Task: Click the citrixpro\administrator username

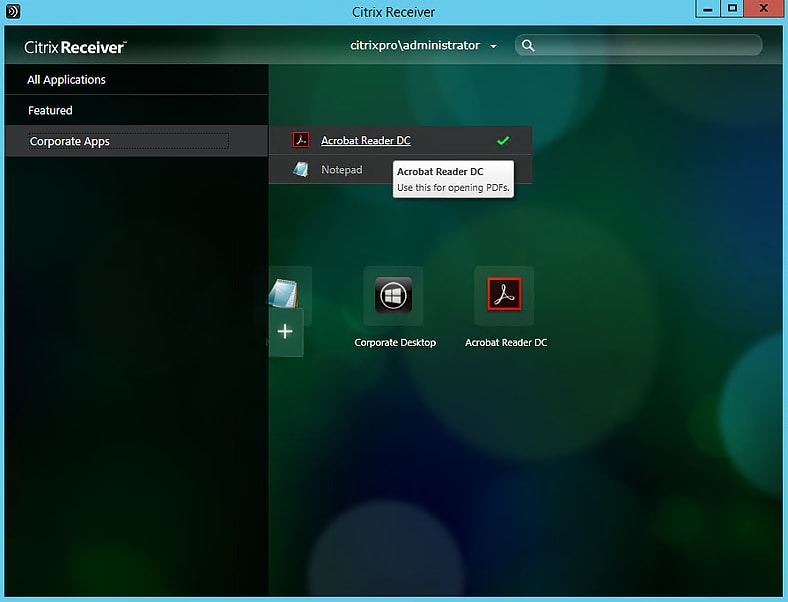Action: pos(415,45)
